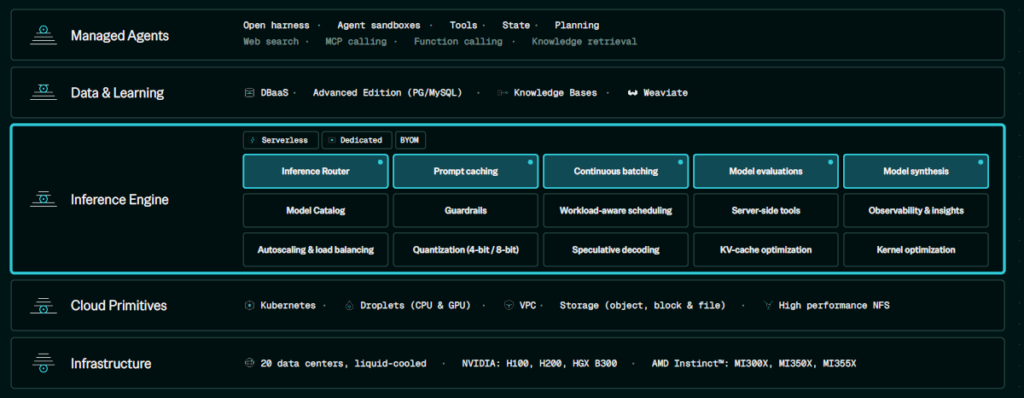The width and height of the screenshot is (1024, 398).
Task: Click the Data & Learning layer icon
Action: coord(44,92)
